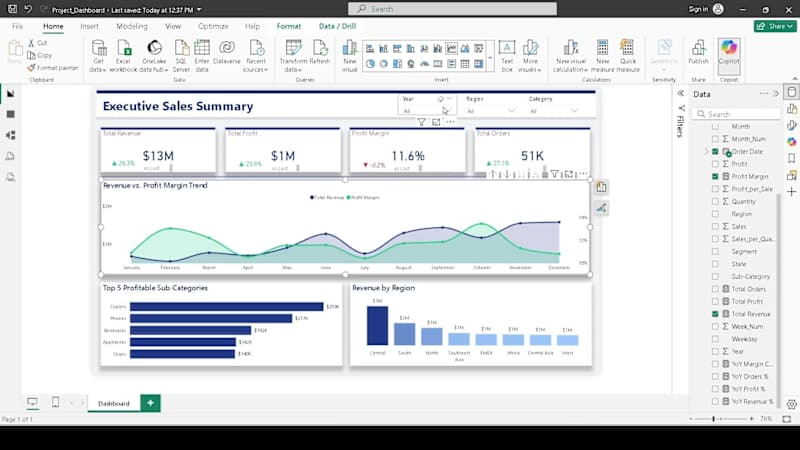This screenshot has height=450, width=800.
Task: Switch to the Format tab
Action: coord(289,26)
